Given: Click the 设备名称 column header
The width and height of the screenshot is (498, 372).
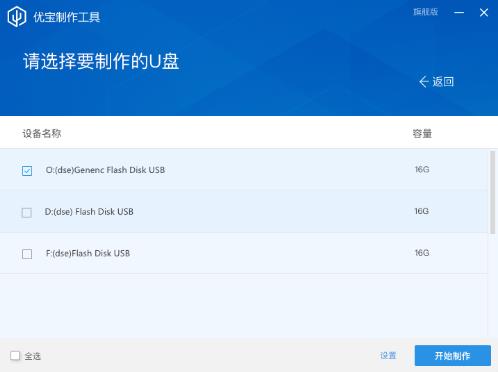Looking at the screenshot, I should [42, 134].
